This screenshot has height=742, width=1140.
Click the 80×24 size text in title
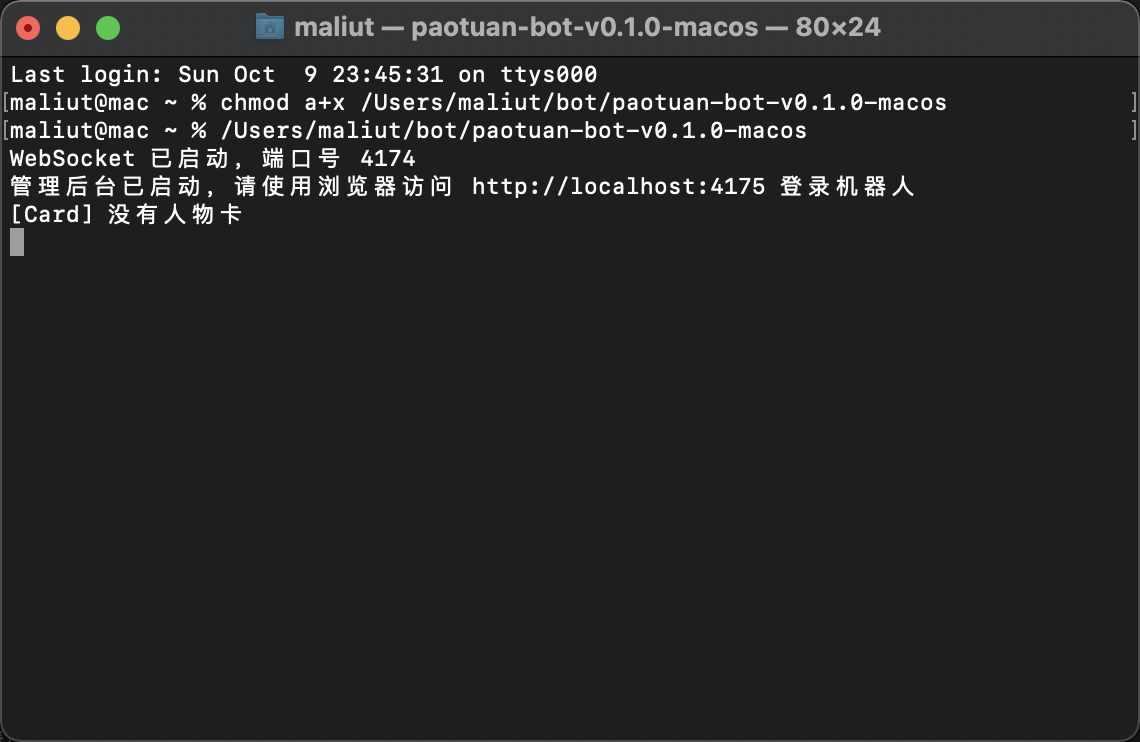point(838,28)
